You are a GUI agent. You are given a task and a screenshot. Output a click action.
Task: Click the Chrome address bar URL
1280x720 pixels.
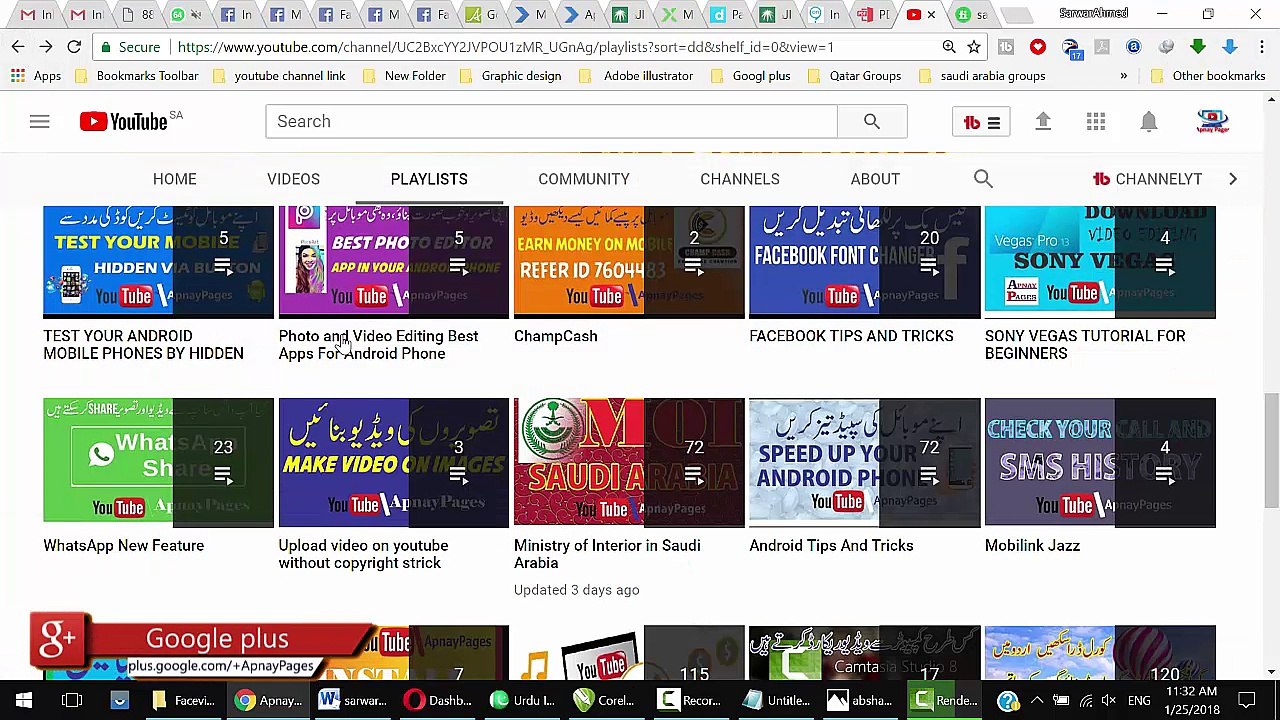pyautogui.click(x=505, y=47)
